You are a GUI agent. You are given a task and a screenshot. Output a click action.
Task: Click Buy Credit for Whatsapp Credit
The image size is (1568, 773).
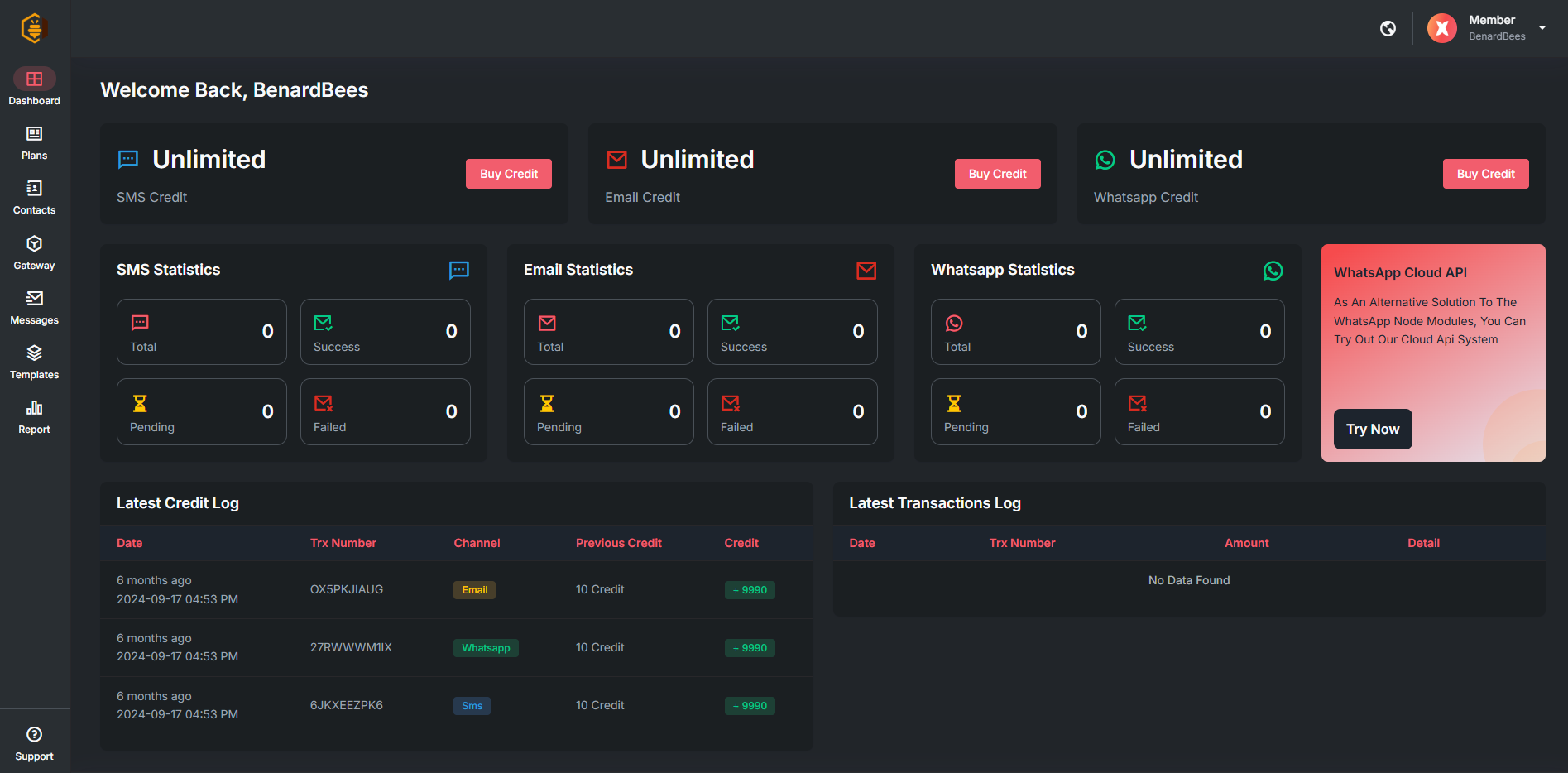pyautogui.click(x=1486, y=174)
